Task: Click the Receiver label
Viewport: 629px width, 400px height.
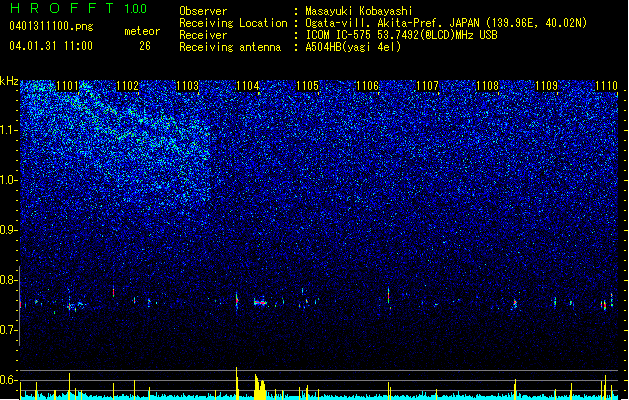Action: point(203,35)
